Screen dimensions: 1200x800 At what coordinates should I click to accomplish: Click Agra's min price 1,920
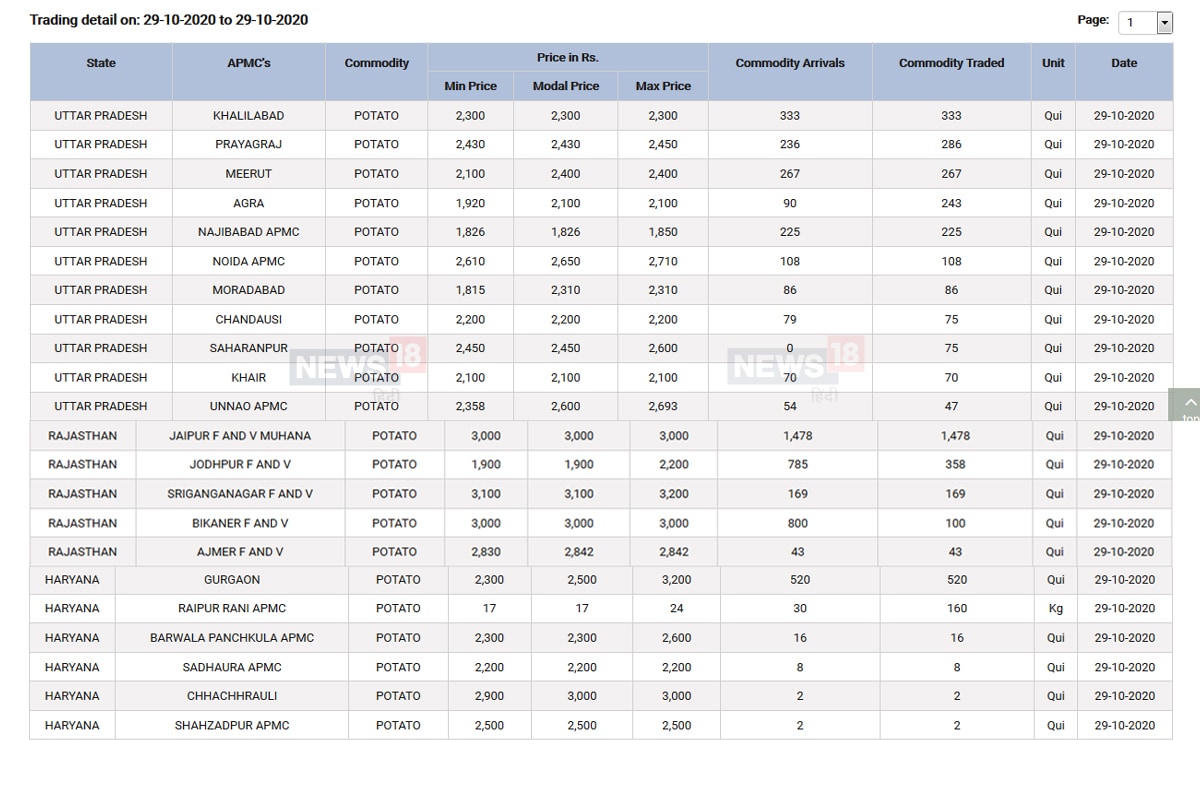[x=470, y=203]
